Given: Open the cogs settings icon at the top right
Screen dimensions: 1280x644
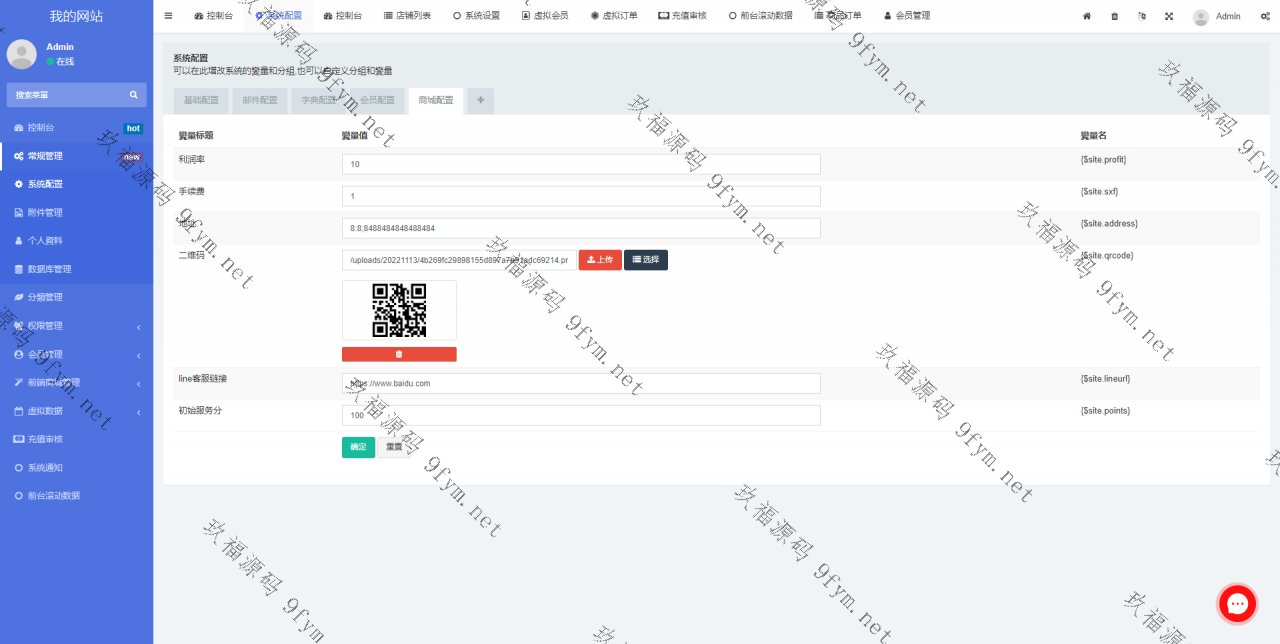Looking at the screenshot, I should (x=1265, y=16).
